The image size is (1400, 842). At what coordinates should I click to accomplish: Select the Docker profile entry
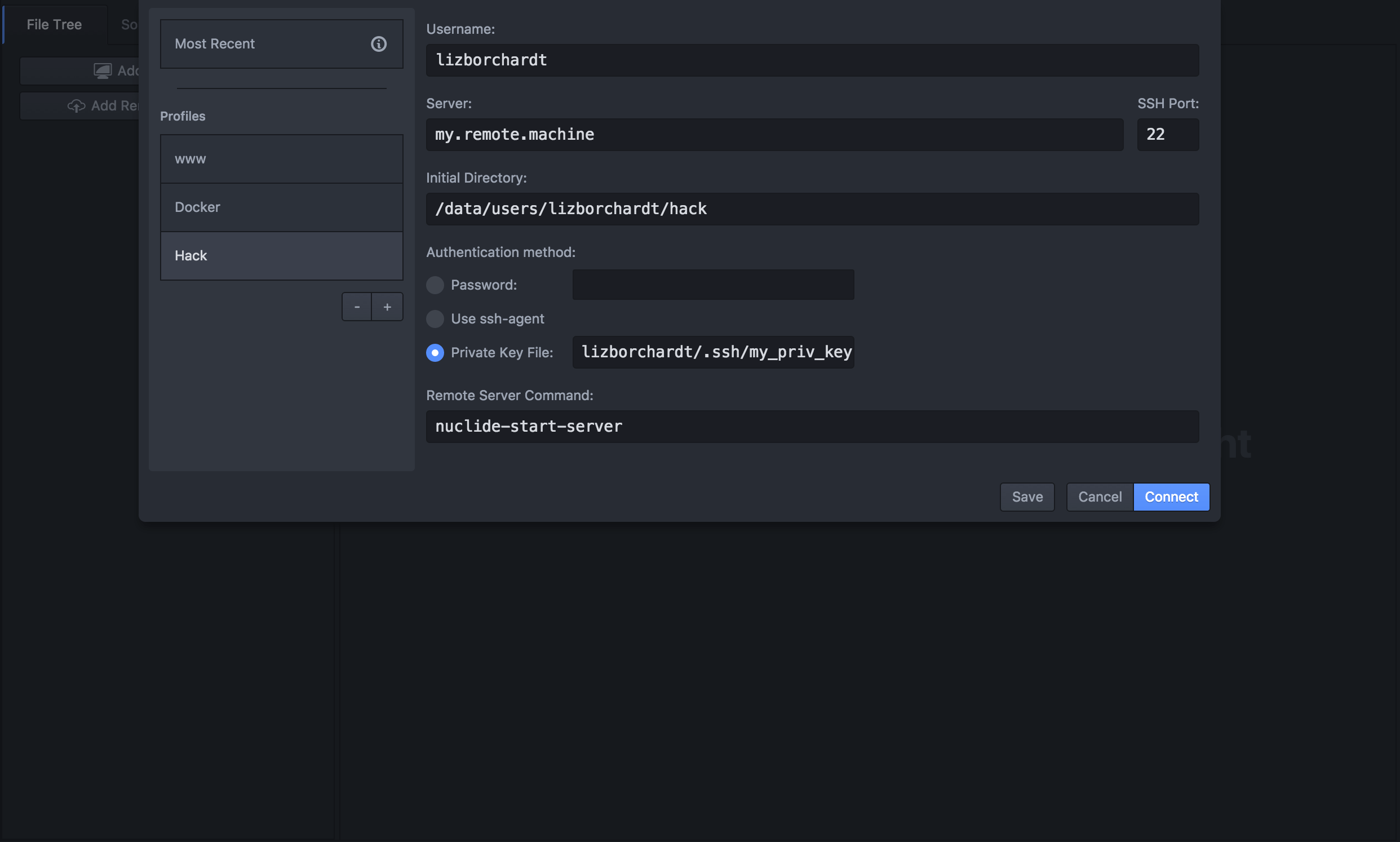tap(282, 207)
